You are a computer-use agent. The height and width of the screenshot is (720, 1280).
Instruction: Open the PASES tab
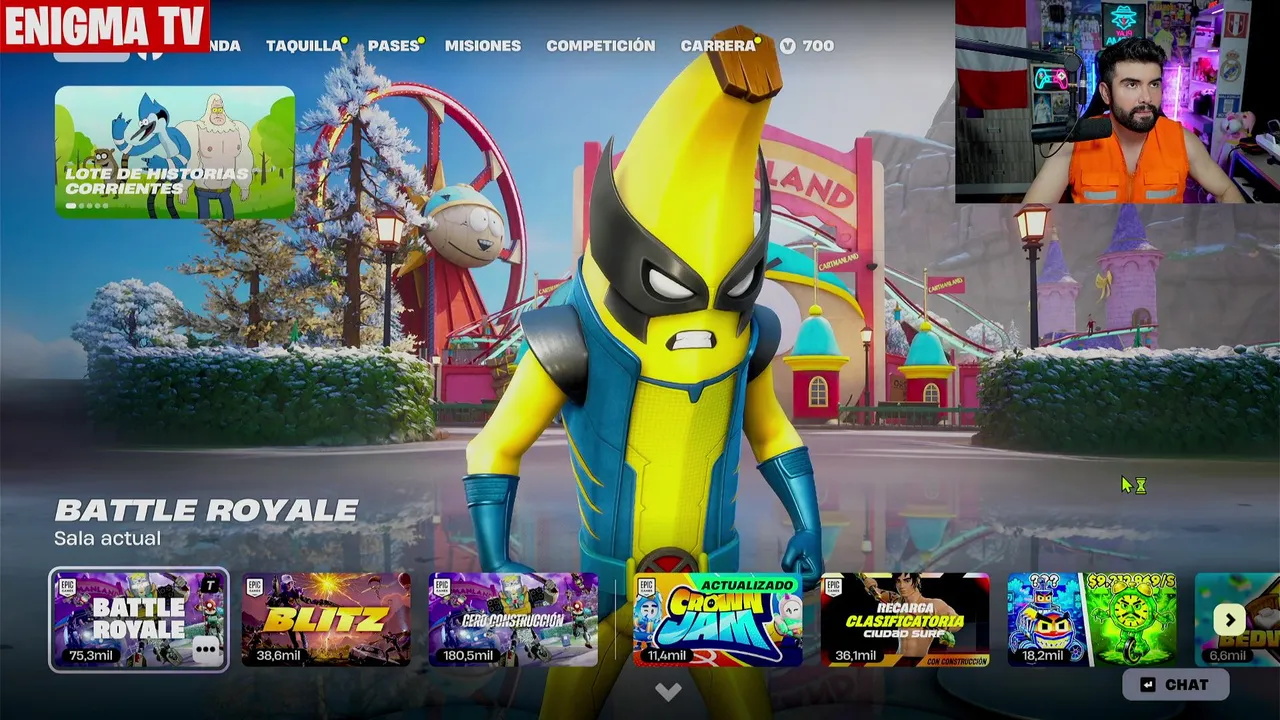pyautogui.click(x=393, y=45)
